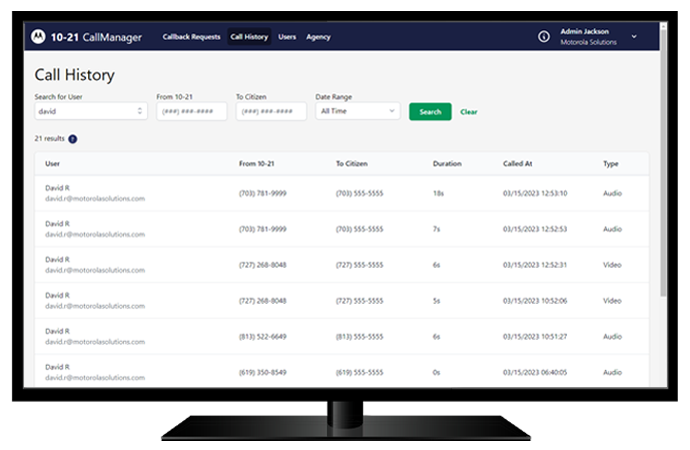Open the Search for User combo box
This screenshot has width=690, height=450.
[x=91, y=112]
